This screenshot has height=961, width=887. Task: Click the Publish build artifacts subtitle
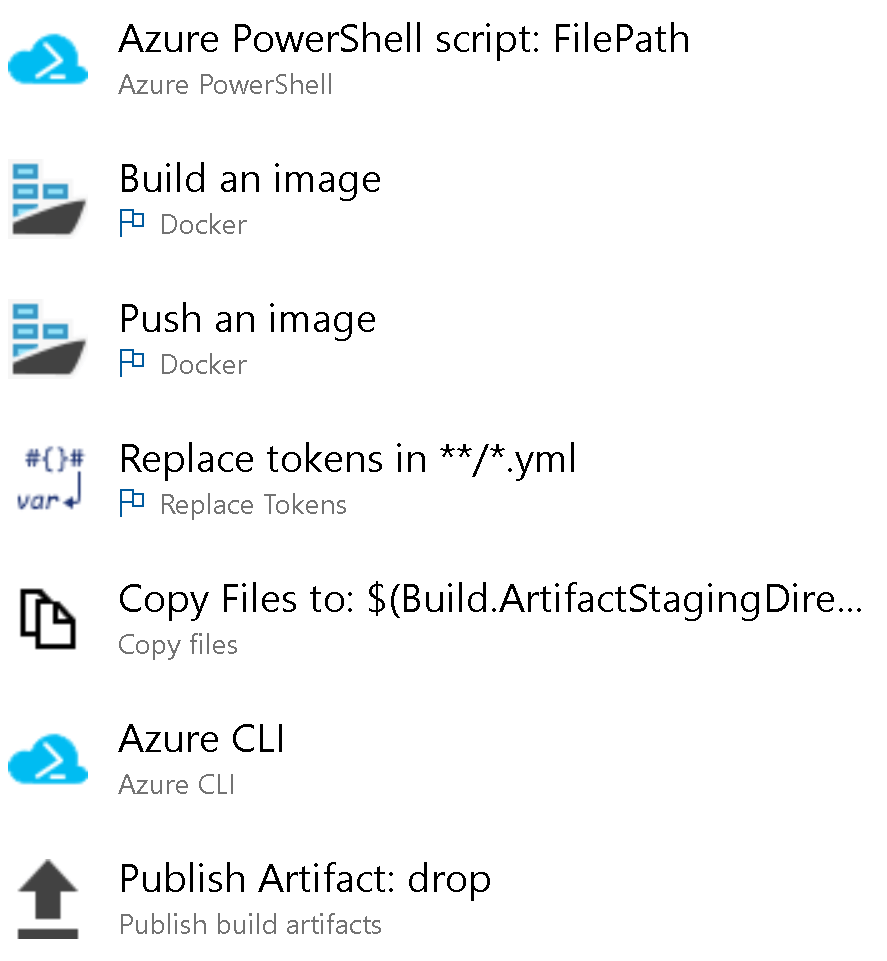click(x=250, y=924)
